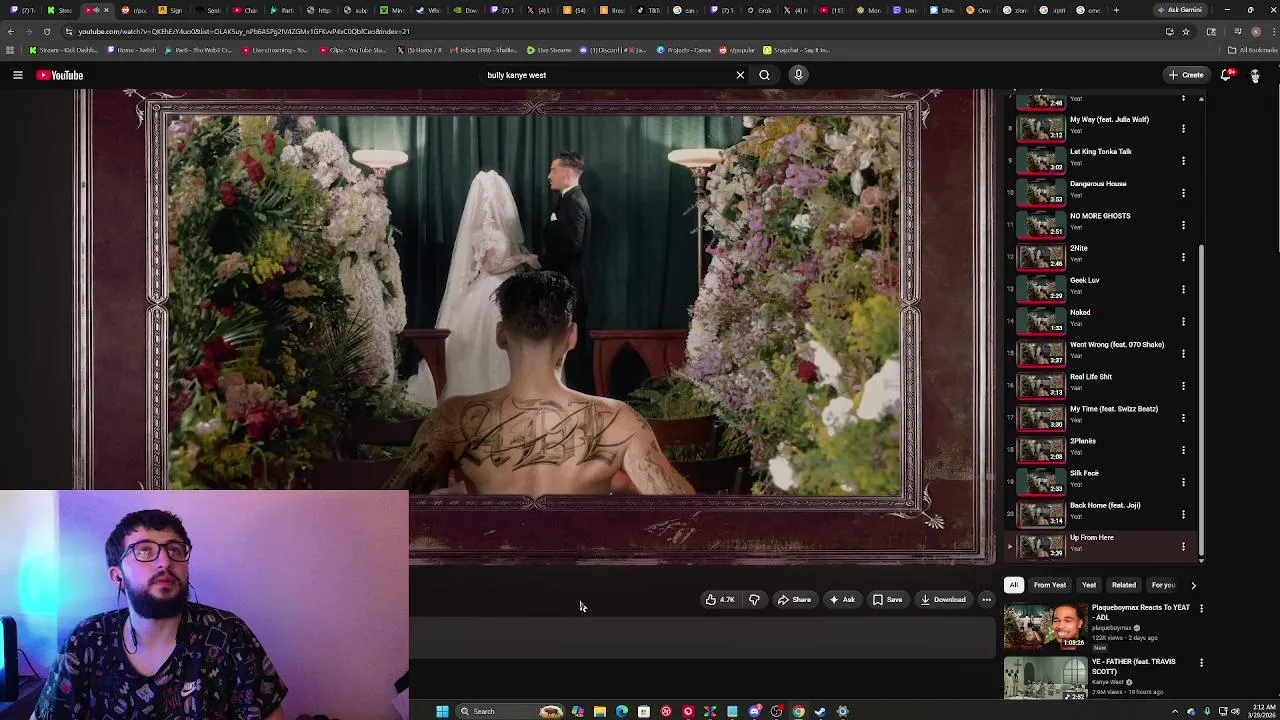This screenshot has height=720, width=1280.
Task: Click the playlist panel scrollbar
Action: pos(1201,400)
